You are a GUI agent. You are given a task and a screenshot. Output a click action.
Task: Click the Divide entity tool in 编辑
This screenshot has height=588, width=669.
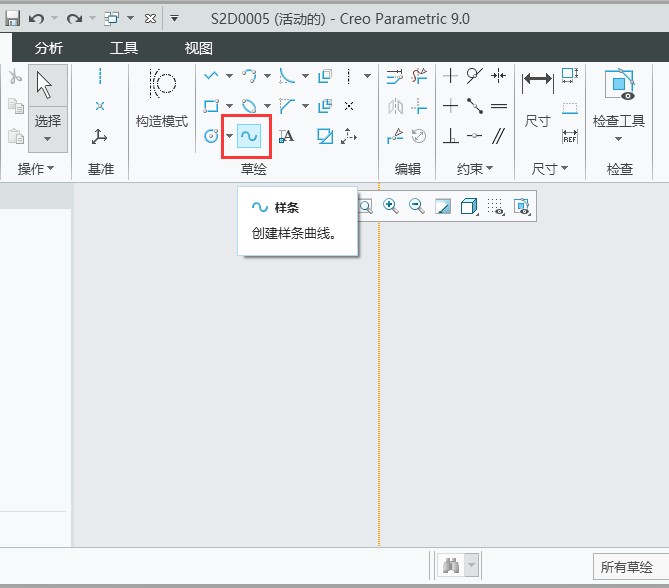click(x=395, y=136)
